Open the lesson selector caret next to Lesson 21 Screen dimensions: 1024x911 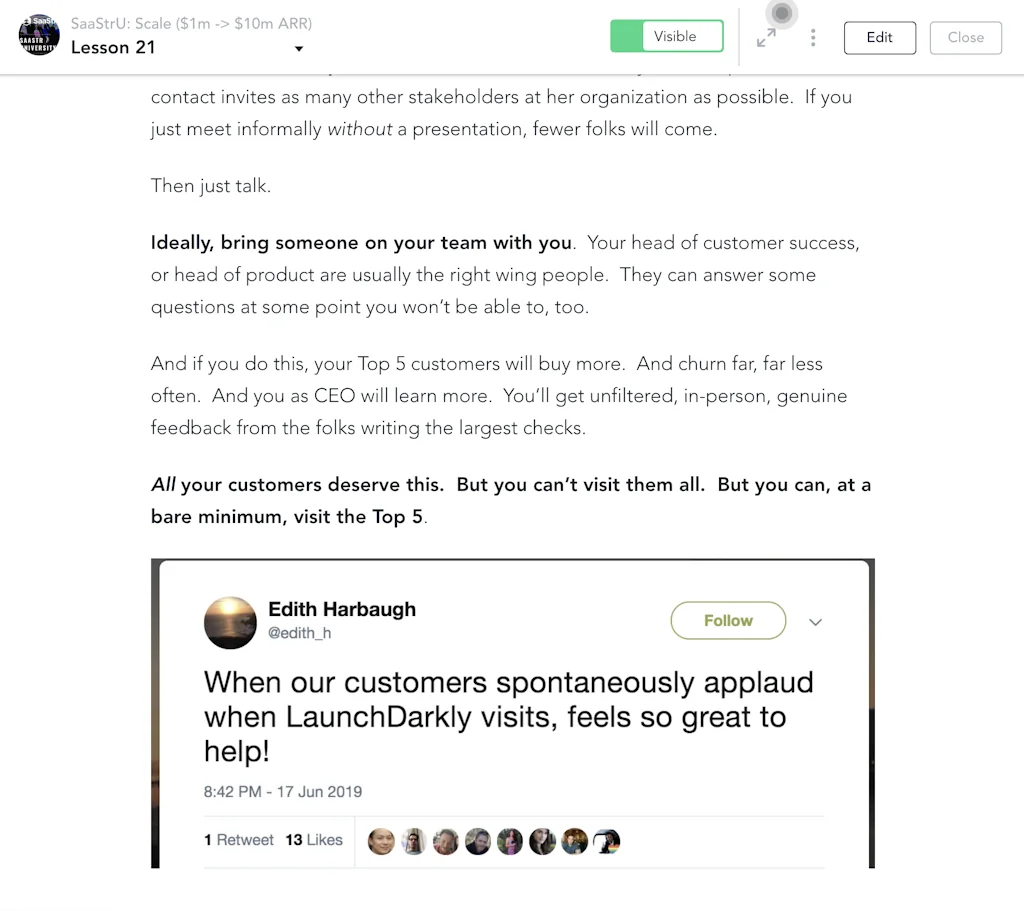298,48
